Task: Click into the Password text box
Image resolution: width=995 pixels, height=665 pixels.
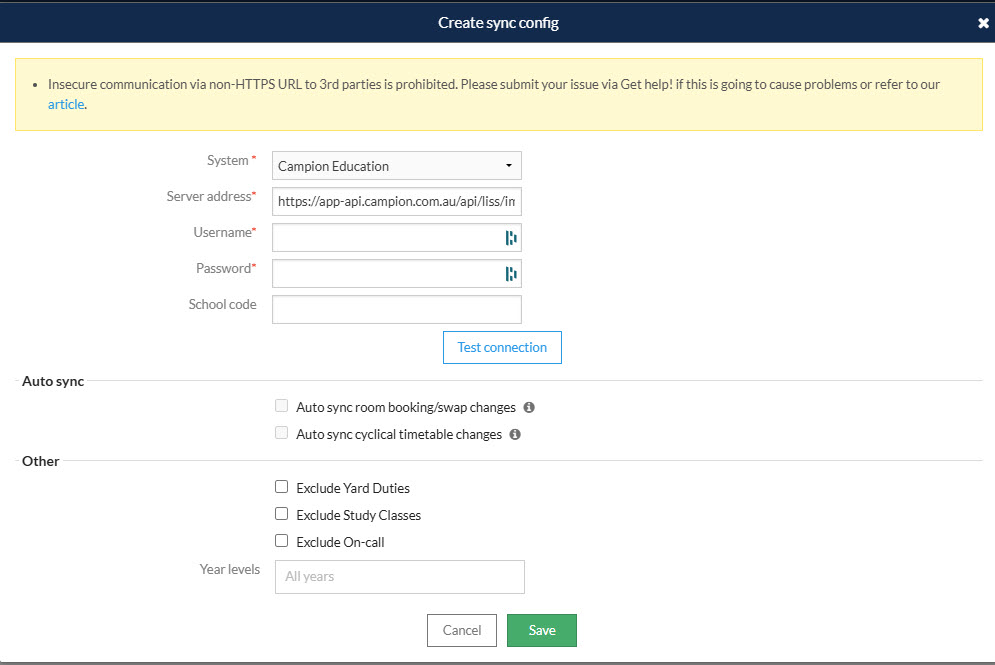Action: [385, 274]
